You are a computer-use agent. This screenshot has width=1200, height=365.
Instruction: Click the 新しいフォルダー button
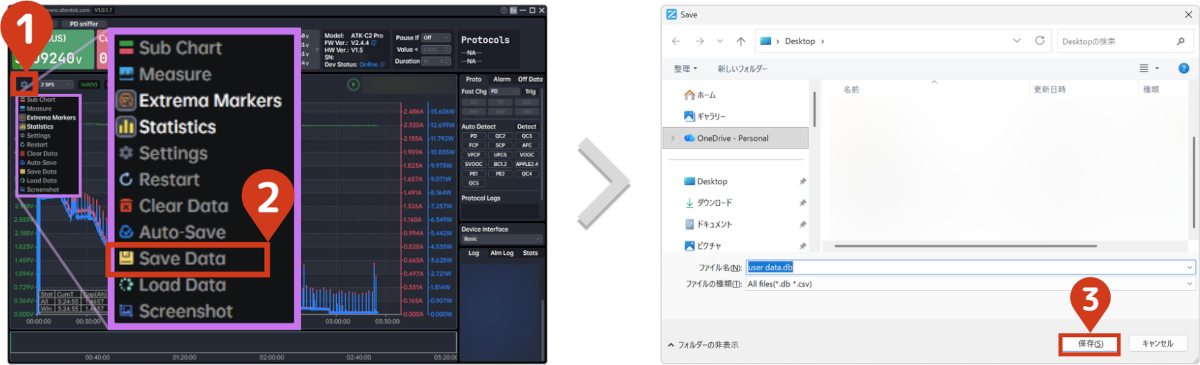coord(742,68)
